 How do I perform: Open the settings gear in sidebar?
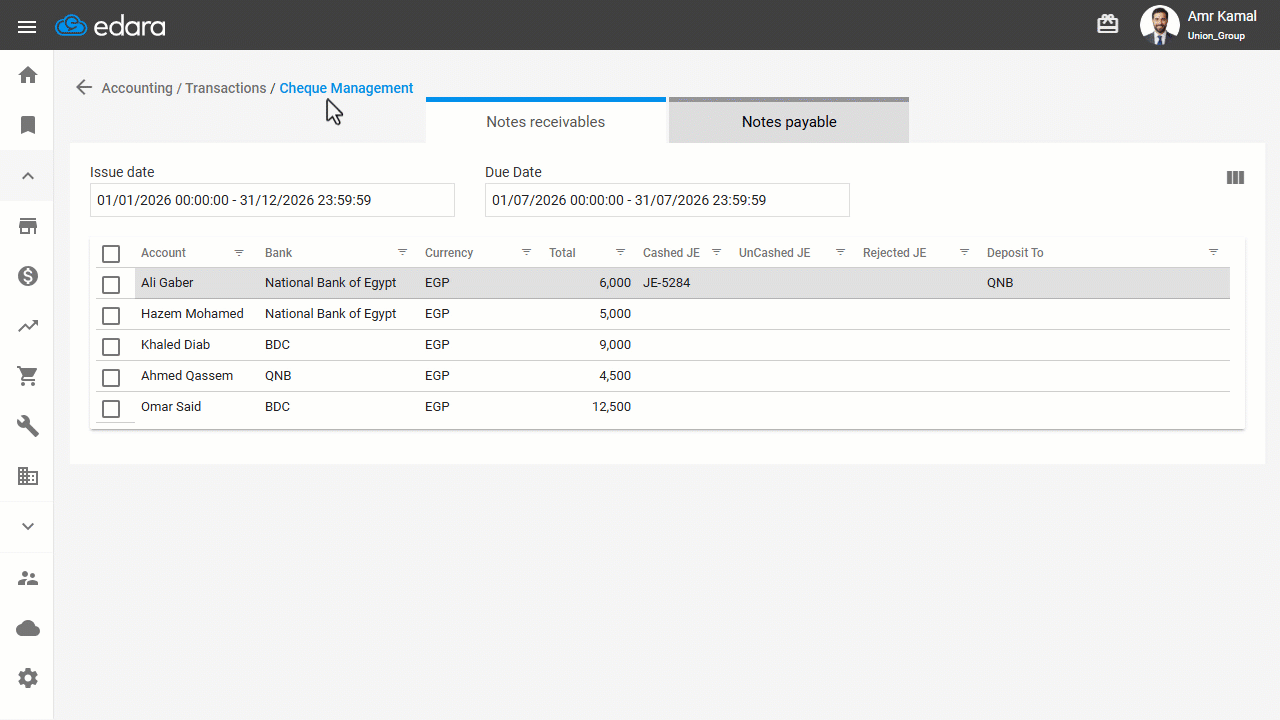(x=28, y=678)
